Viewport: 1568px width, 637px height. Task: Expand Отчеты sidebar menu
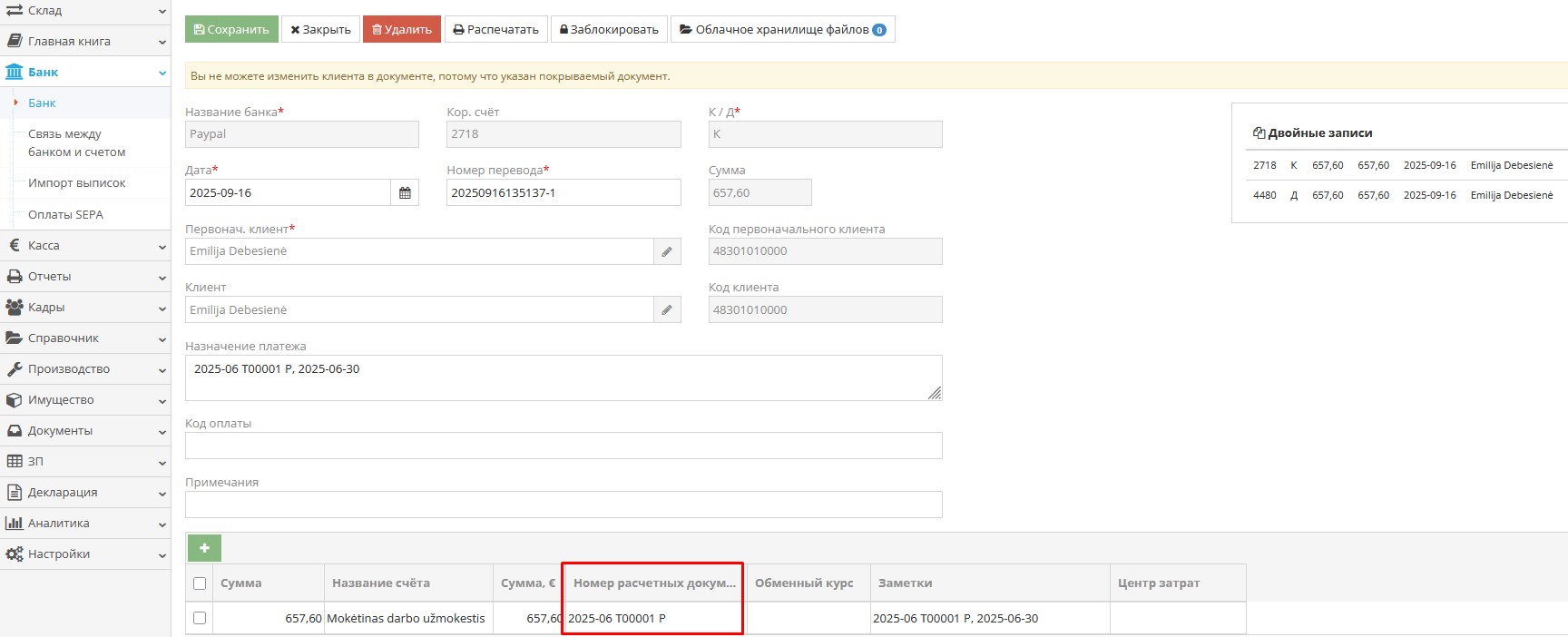pos(85,277)
